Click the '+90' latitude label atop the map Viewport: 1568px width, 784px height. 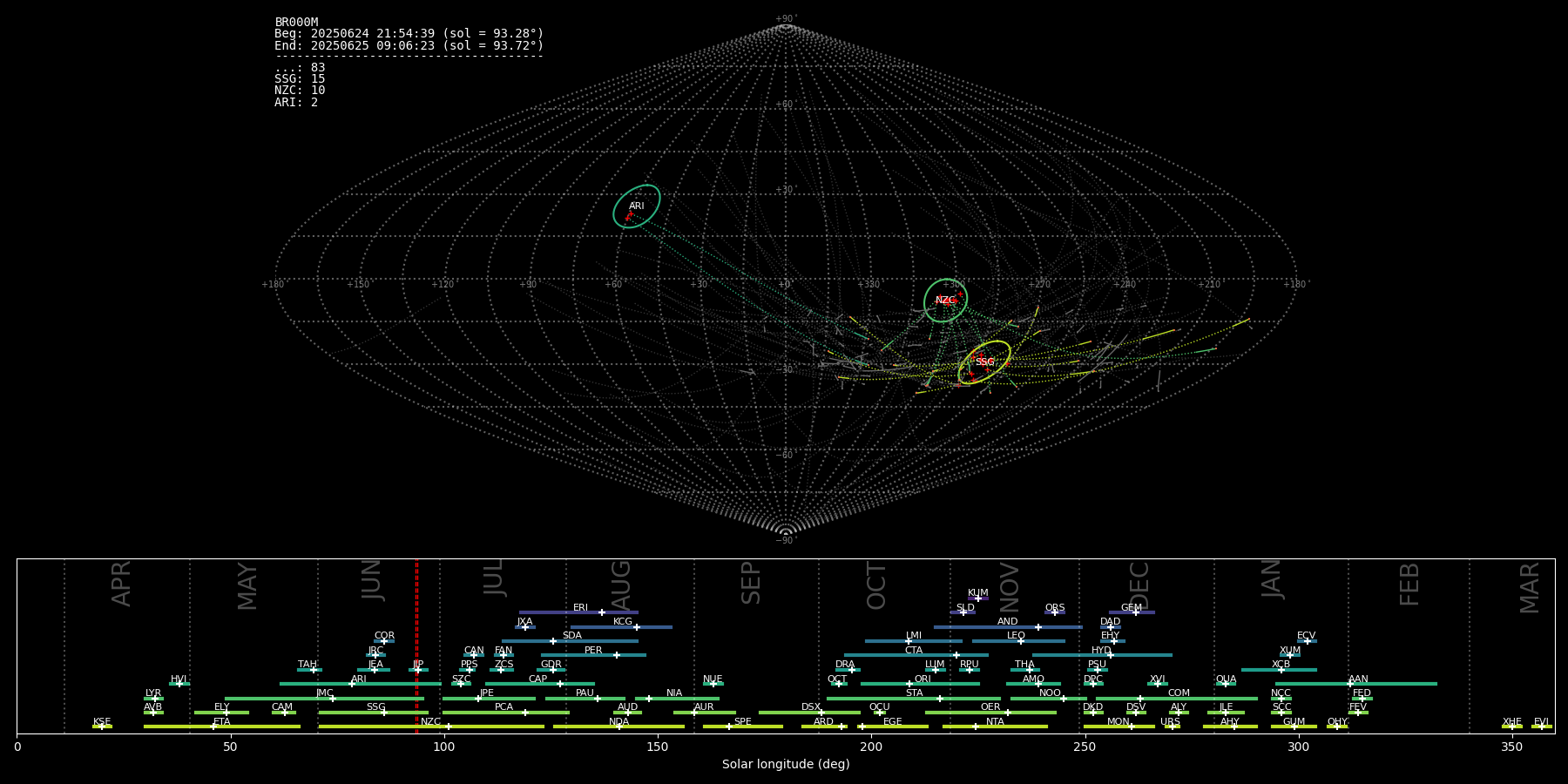[785, 19]
